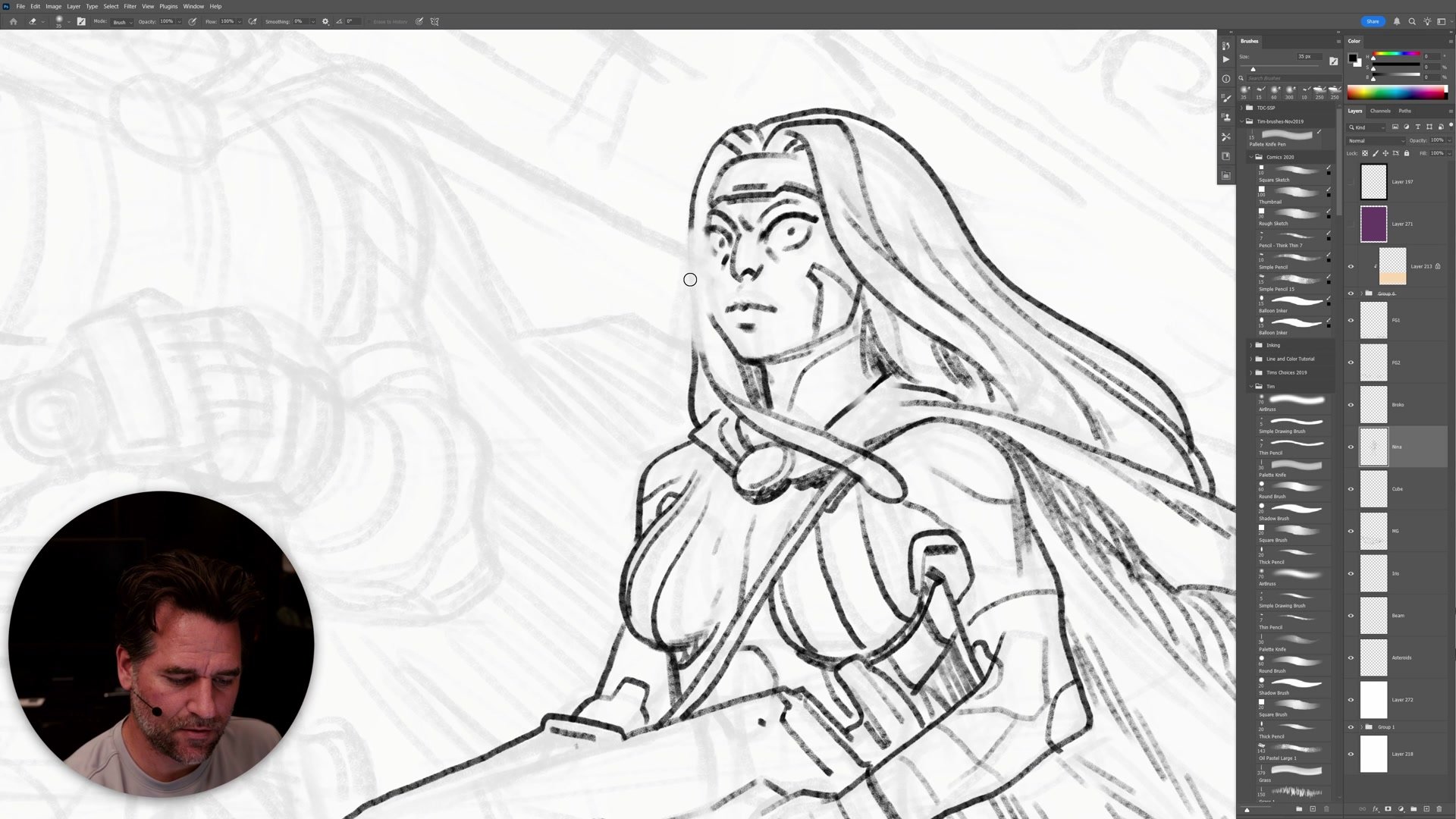Click the color spectrum ramp
Screen dimensions: 1456x819
(1396, 93)
